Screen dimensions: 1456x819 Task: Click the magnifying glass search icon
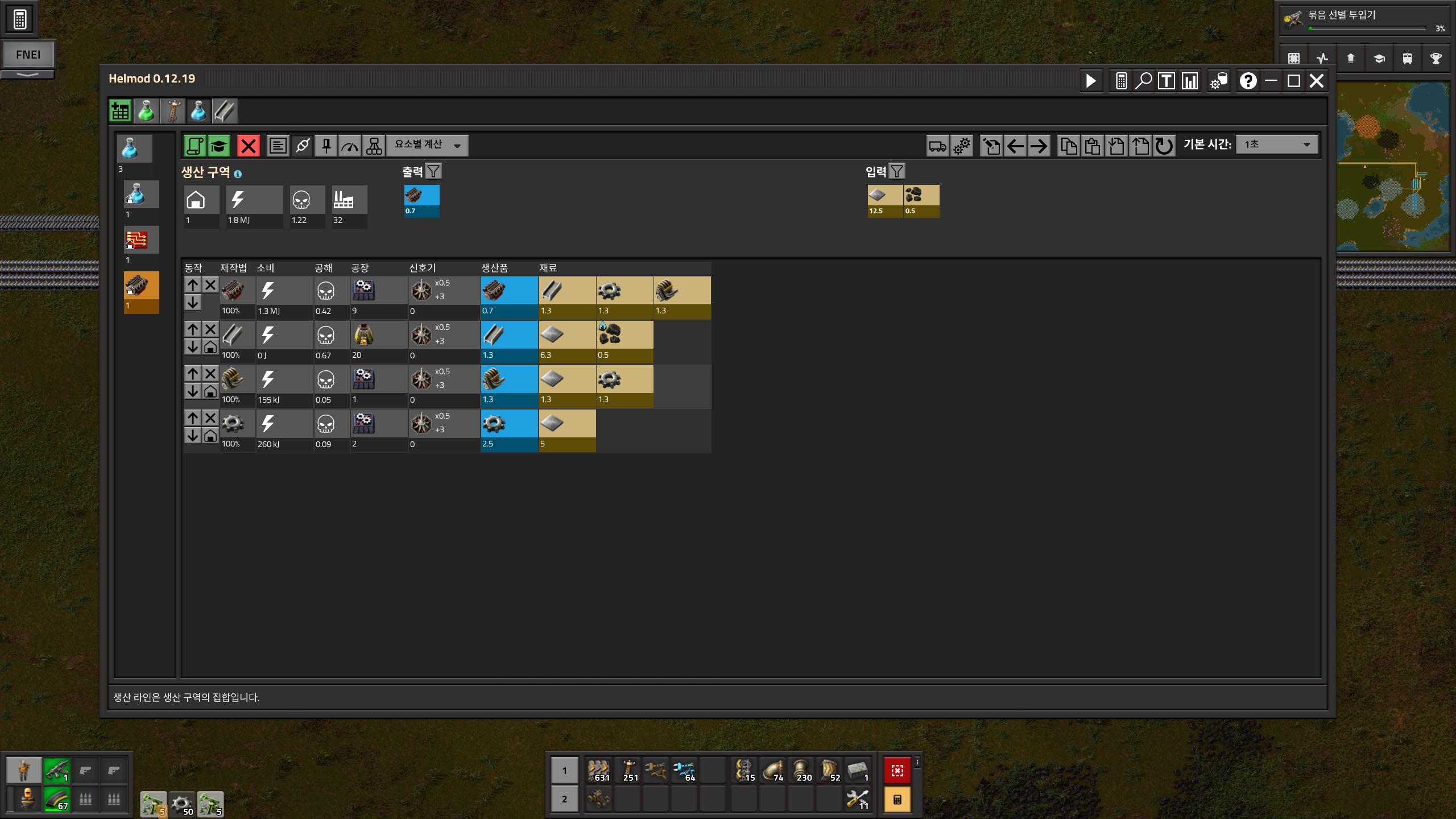1143,81
